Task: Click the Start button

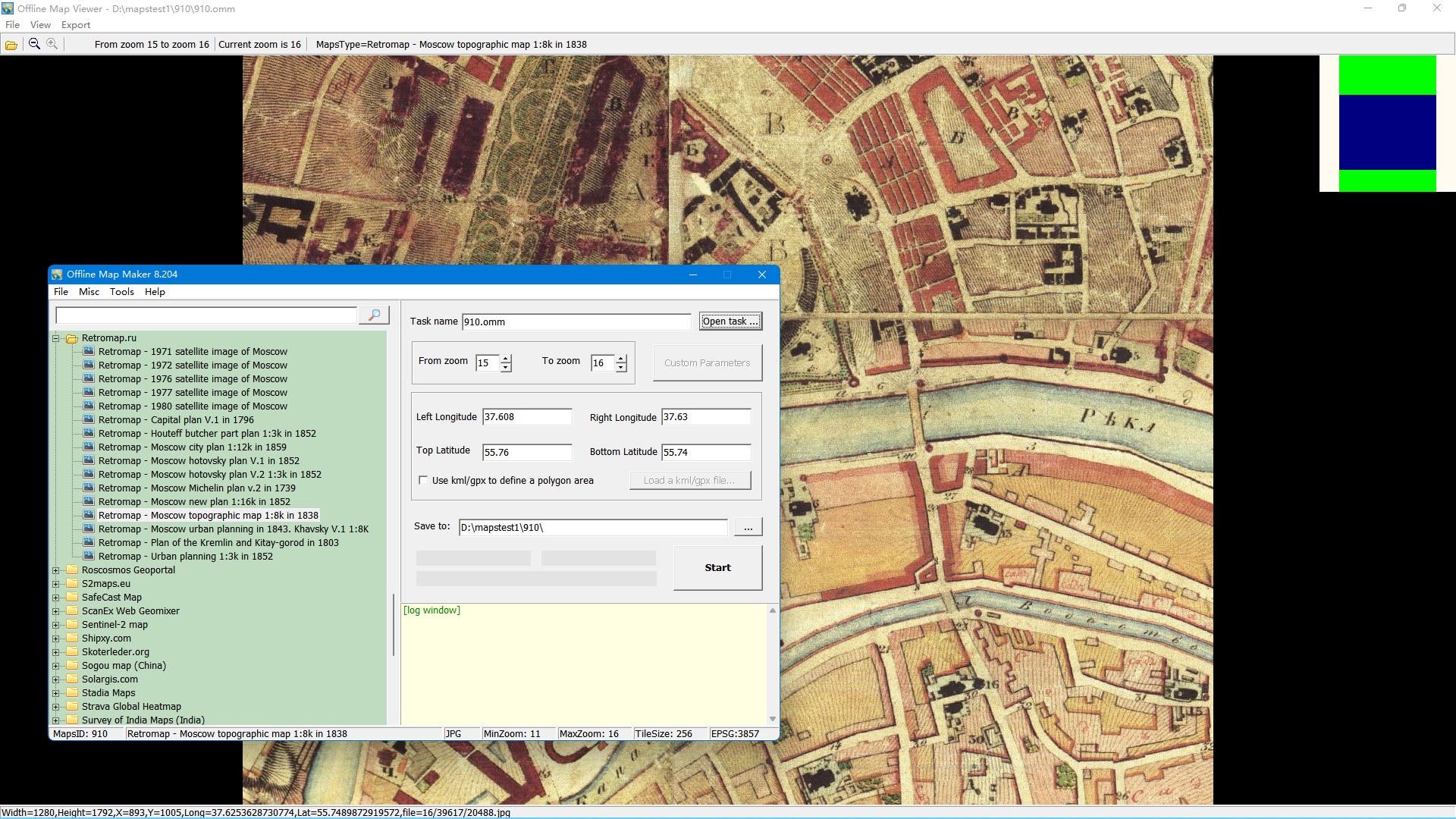Action: [717, 568]
